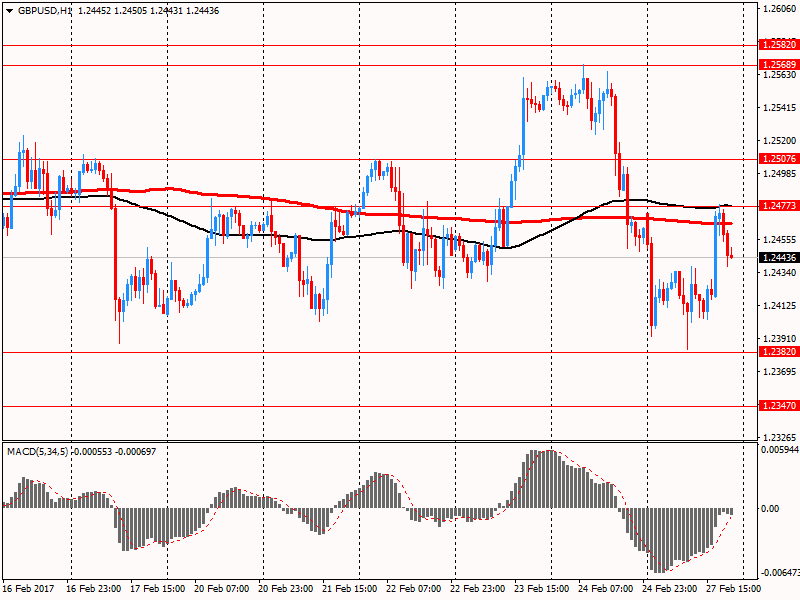Click the 16 Feb 2017 date label
This screenshot has height=600, width=800.
pyautogui.click(x=29, y=589)
